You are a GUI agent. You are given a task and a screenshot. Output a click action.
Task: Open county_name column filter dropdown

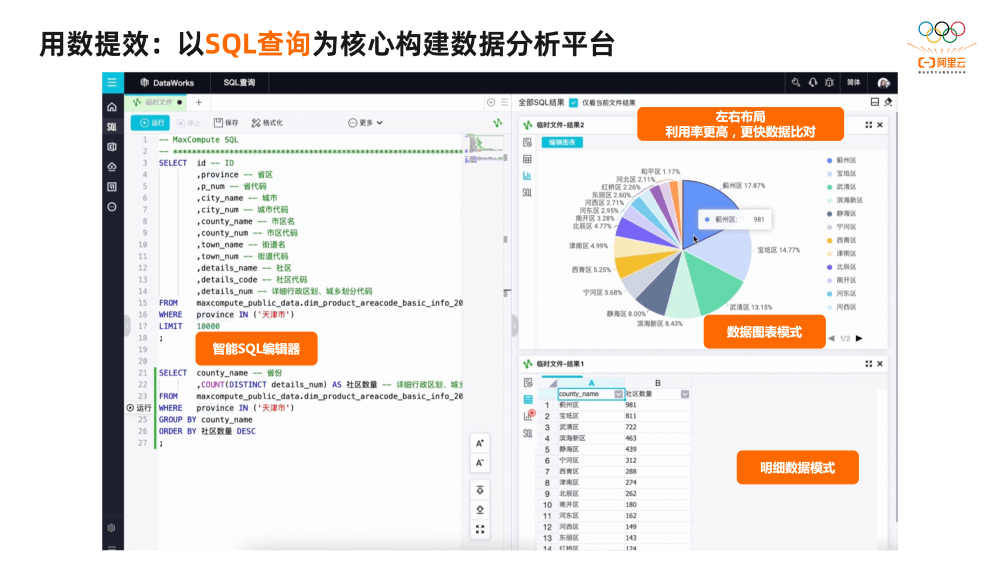pos(619,394)
